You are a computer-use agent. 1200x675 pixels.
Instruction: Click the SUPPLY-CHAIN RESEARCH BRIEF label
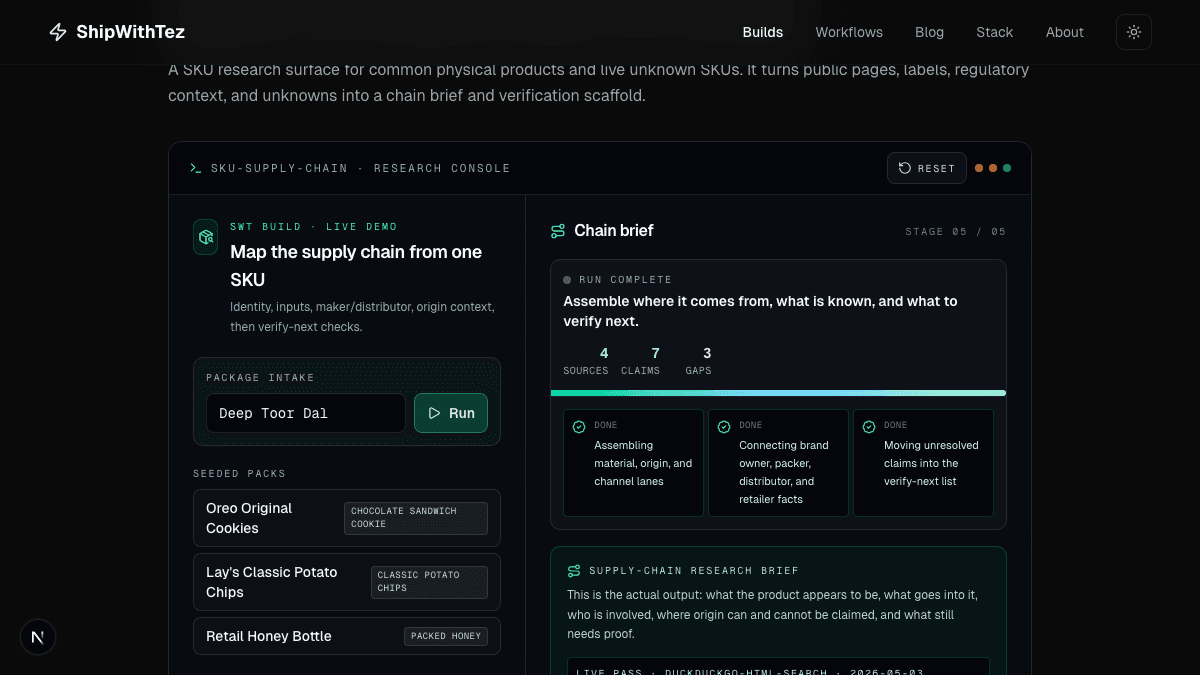tap(694, 571)
